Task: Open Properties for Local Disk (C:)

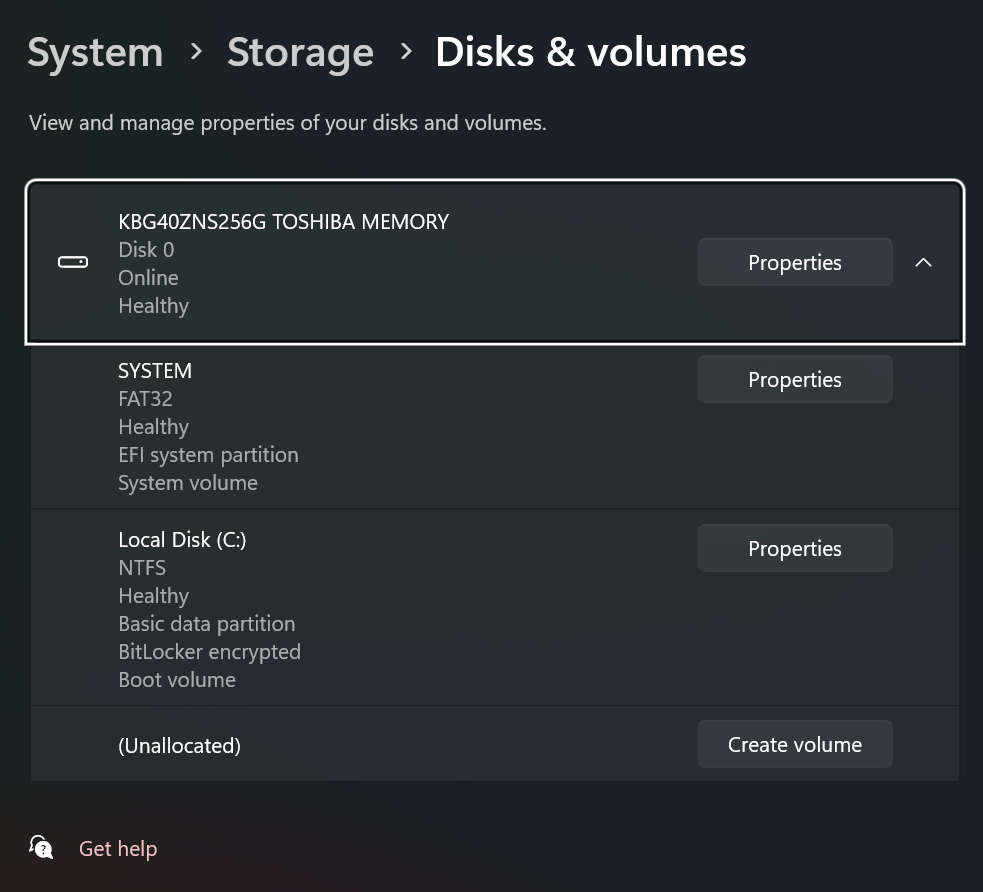Action: point(794,548)
